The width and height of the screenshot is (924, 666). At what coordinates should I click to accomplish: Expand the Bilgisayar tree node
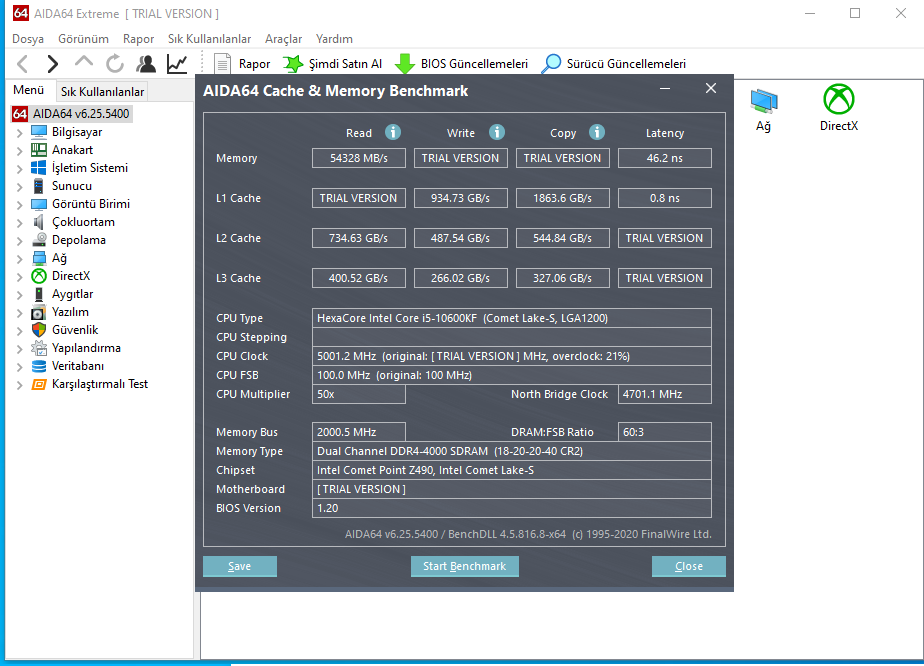19,133
